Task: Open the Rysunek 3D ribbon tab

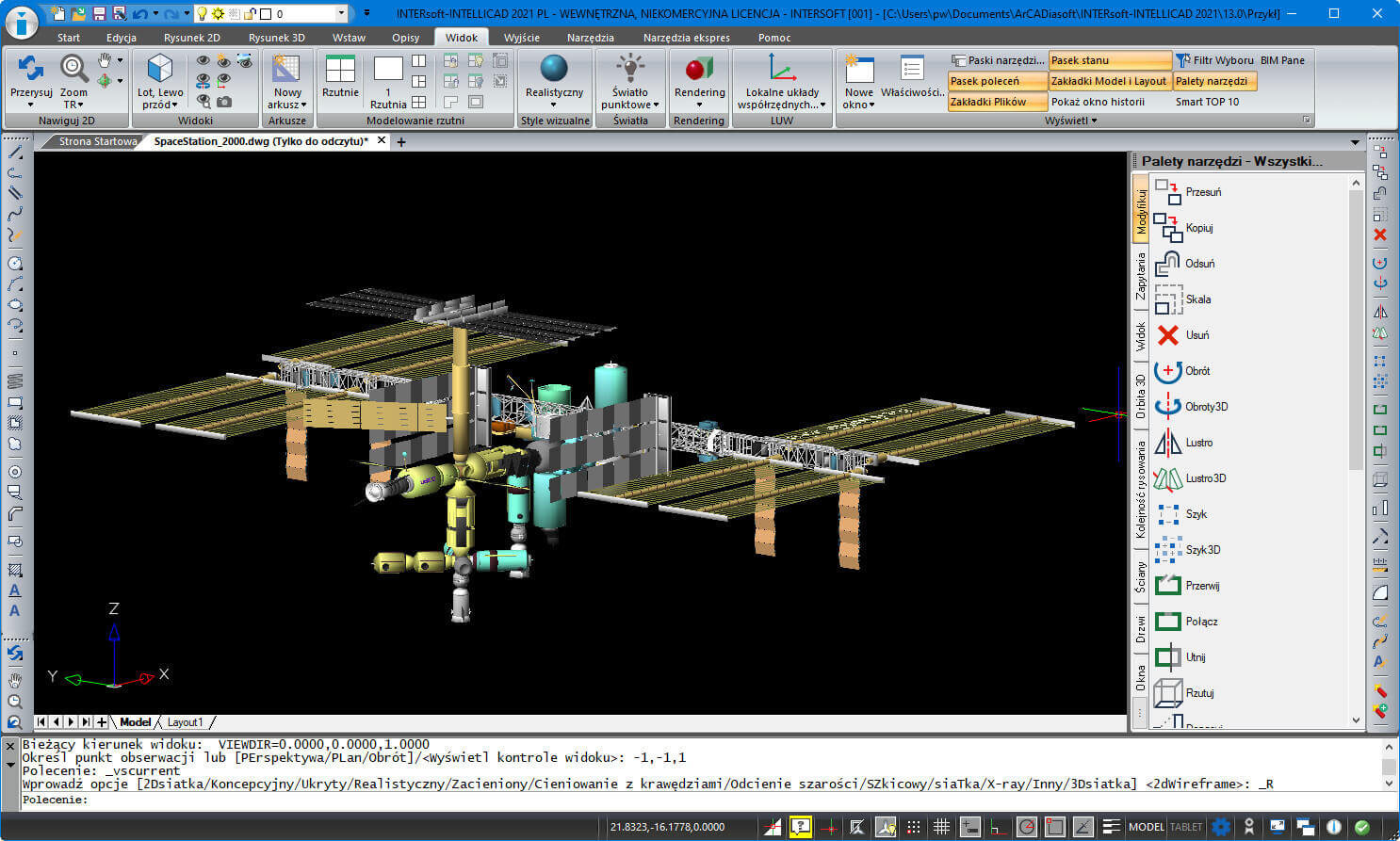Action: click(276, 38)
